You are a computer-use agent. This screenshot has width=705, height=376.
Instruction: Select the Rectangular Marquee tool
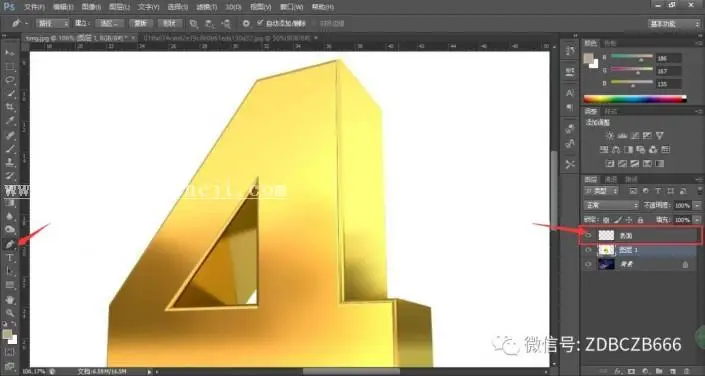coord(10,67)
